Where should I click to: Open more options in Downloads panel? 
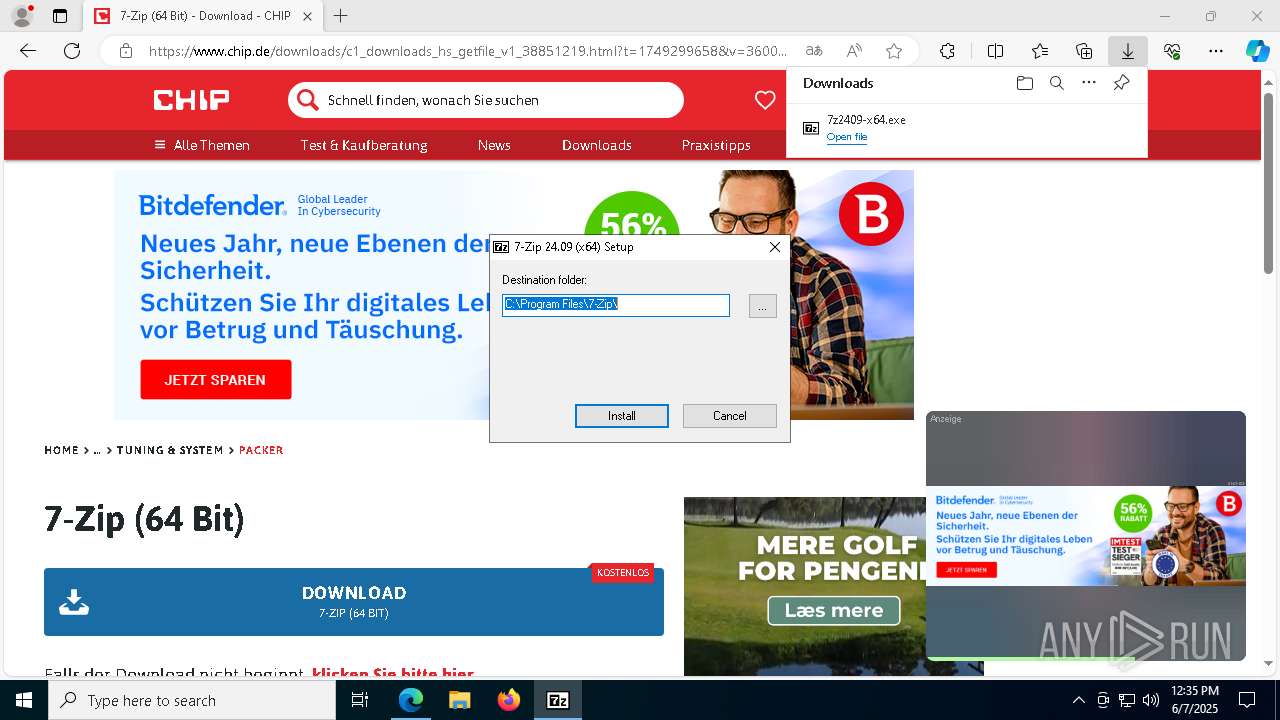pyautogui.click(x=1089, y=83)
